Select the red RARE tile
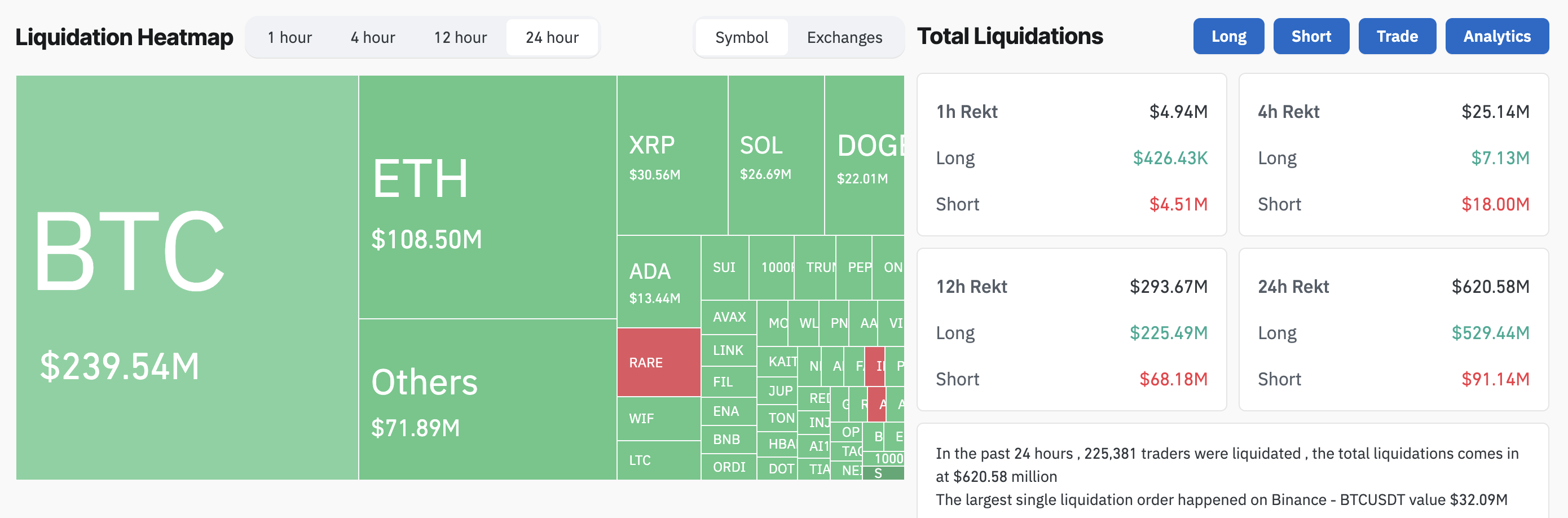Screen dimensions: 1568x518 659,362
